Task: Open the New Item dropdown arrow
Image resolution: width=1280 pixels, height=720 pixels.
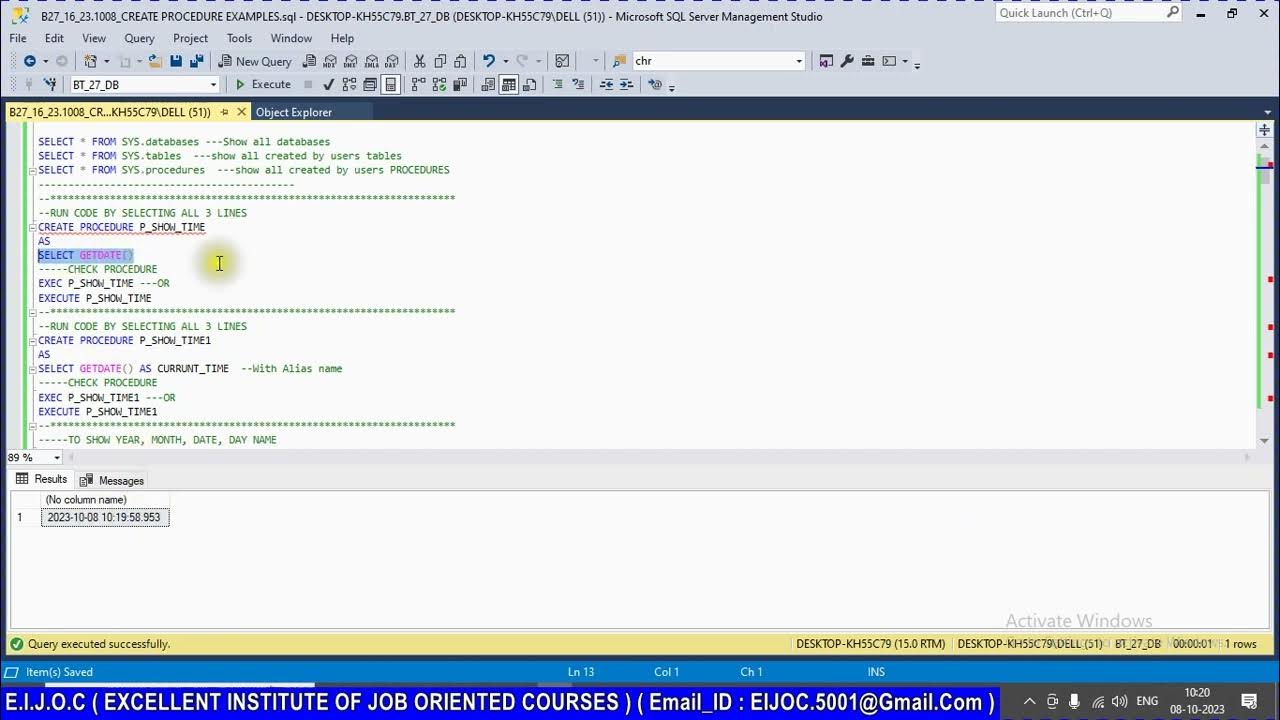Action: point(106,61)
